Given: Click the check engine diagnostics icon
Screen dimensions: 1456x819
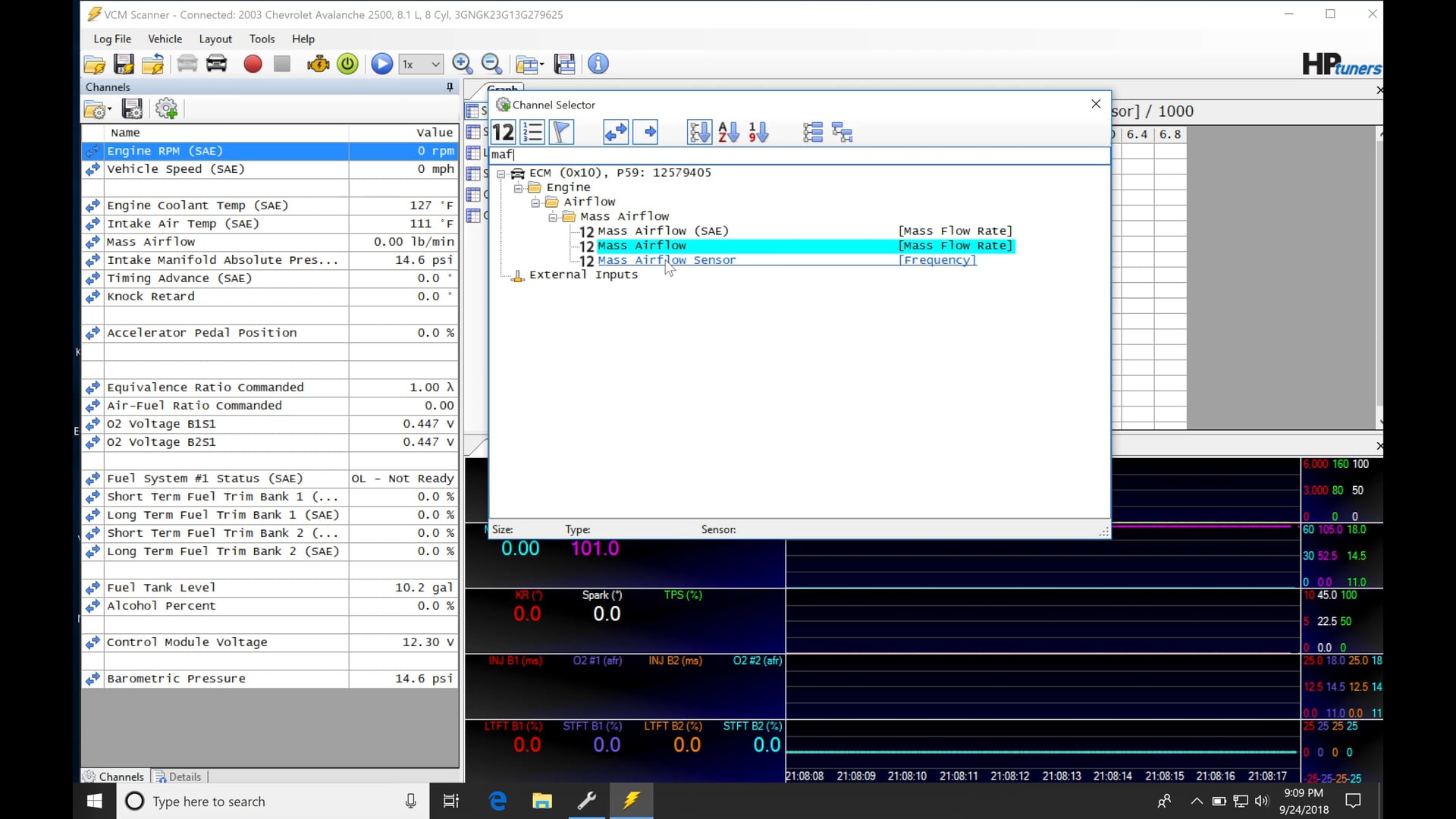Looking at the screenshot, I should pos(318,64).
